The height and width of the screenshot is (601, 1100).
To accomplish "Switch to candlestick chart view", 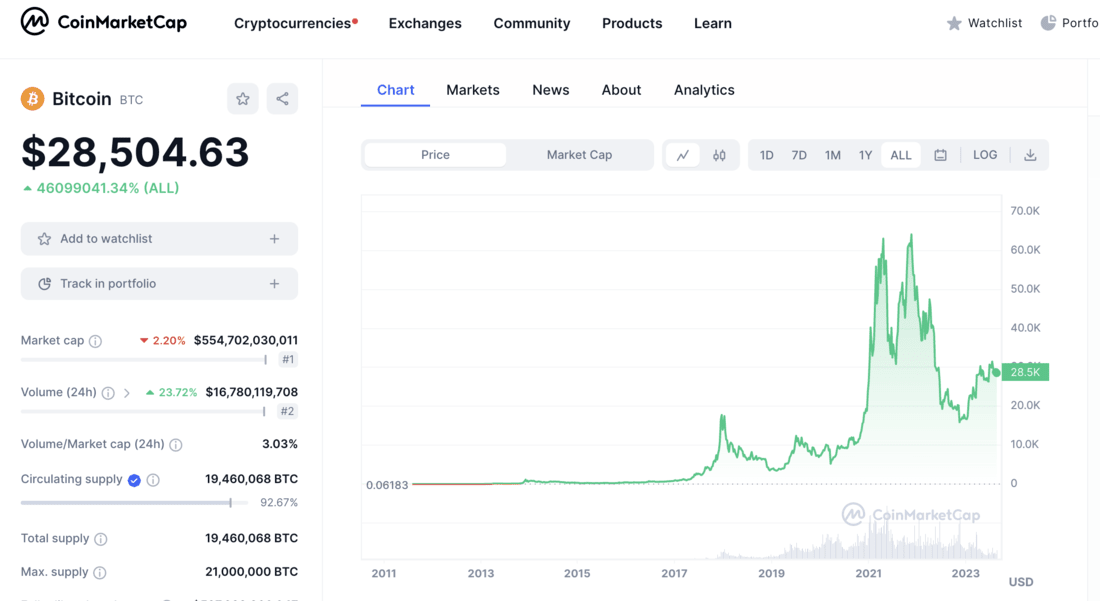I will point(719,155).
